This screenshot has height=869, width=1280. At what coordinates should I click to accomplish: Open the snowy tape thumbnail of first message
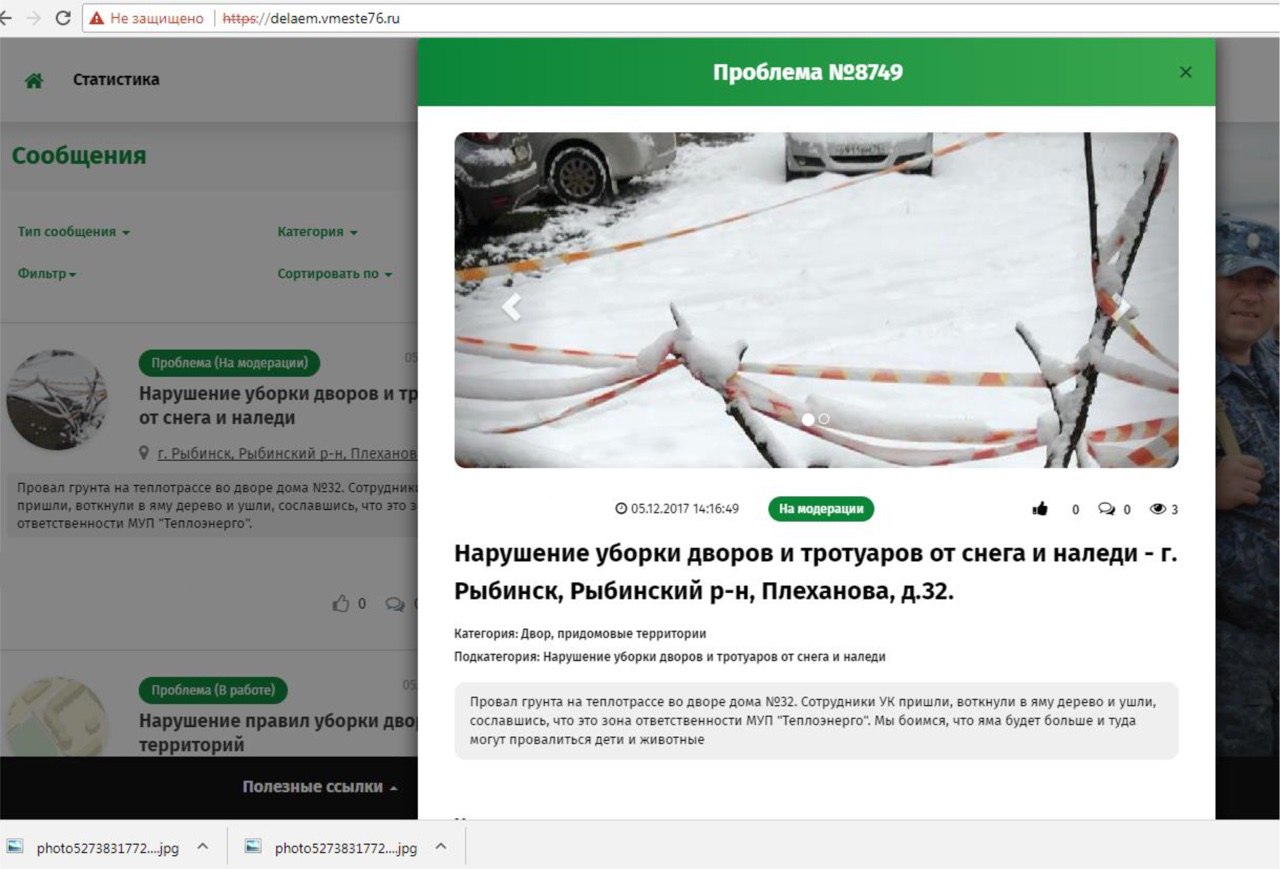(x=57, y=399)
